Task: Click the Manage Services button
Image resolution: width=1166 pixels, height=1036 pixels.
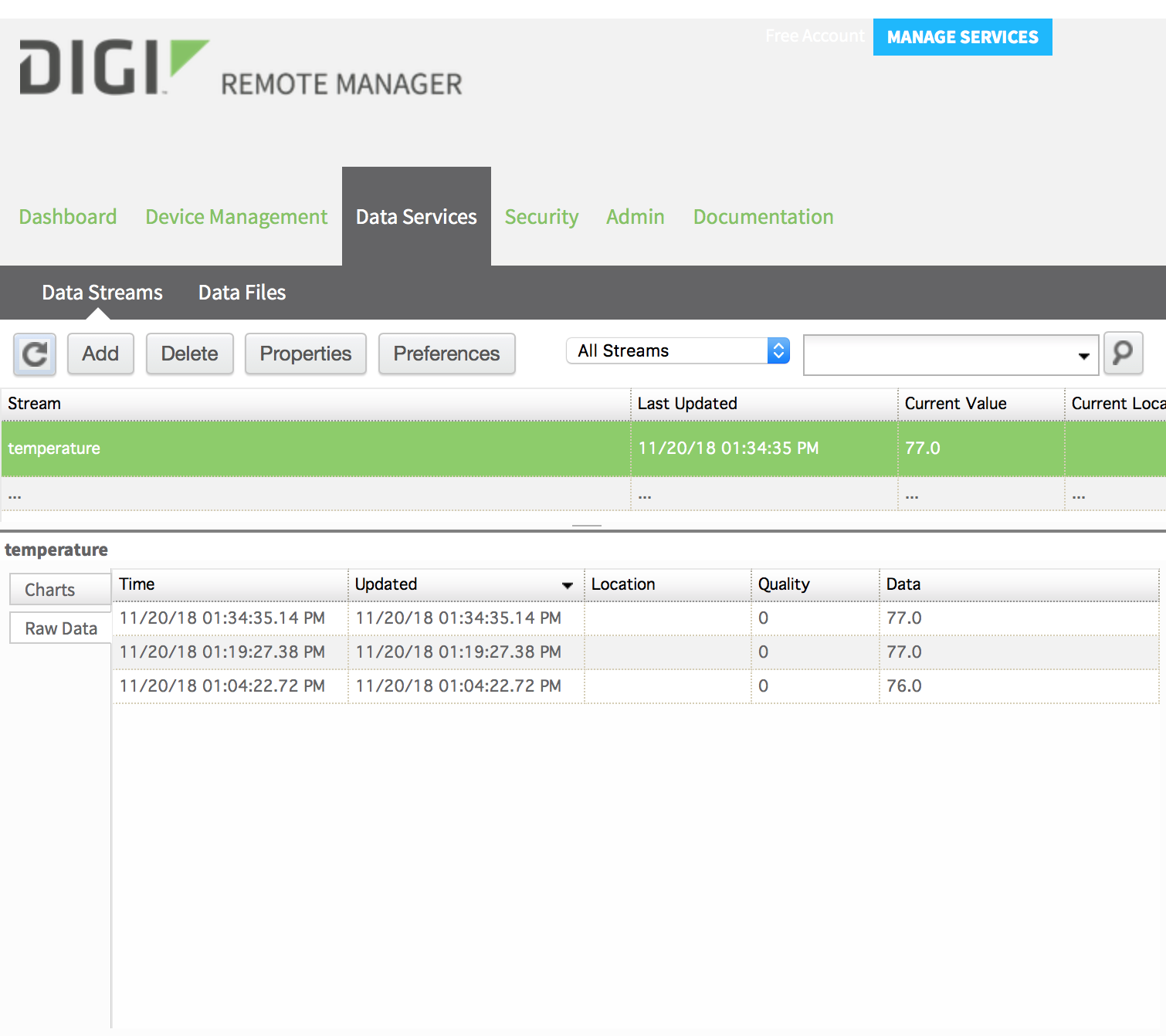Action: pos(962,37)
